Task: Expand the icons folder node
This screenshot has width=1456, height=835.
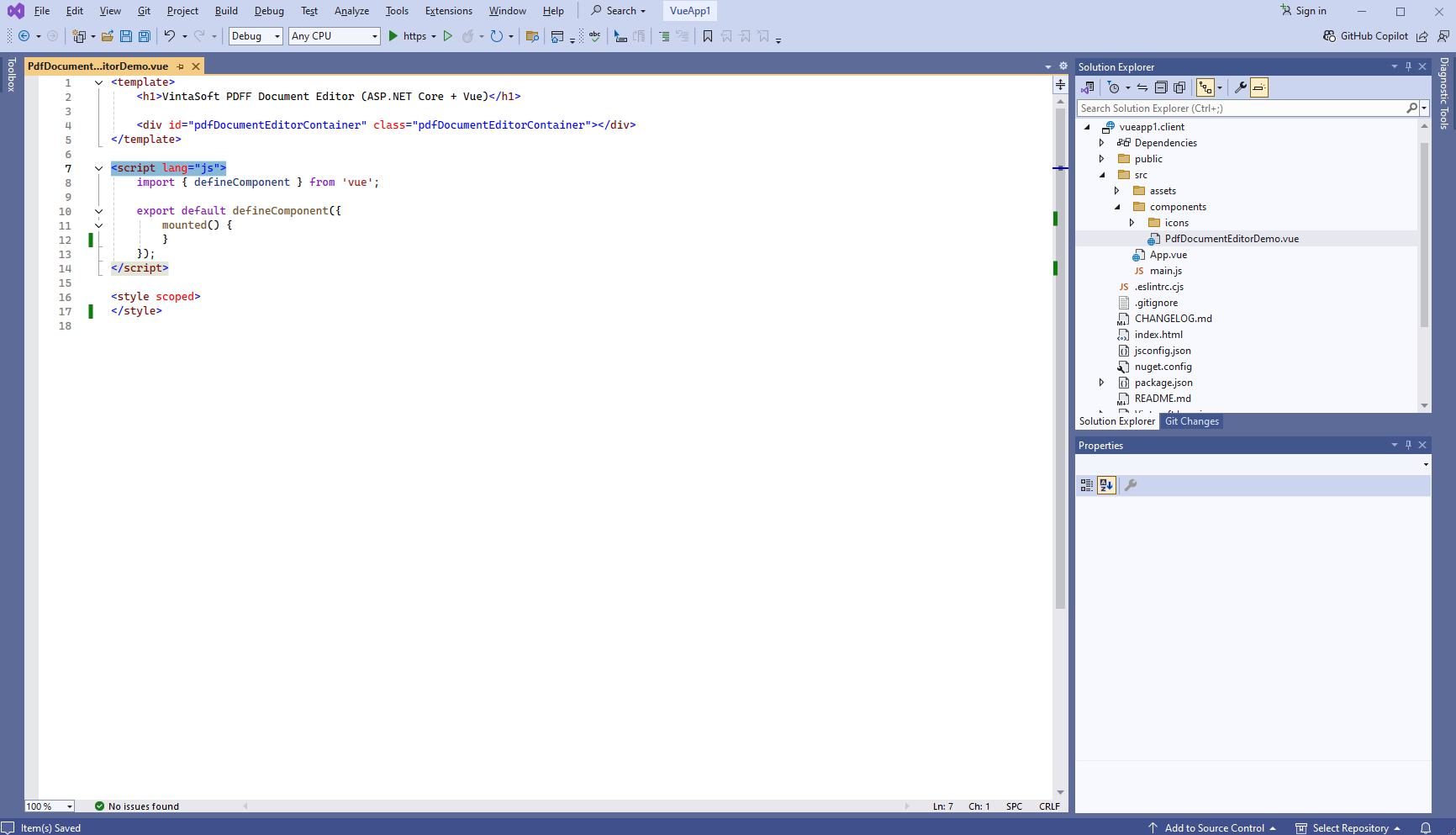Action: (x=1132, y=223)
